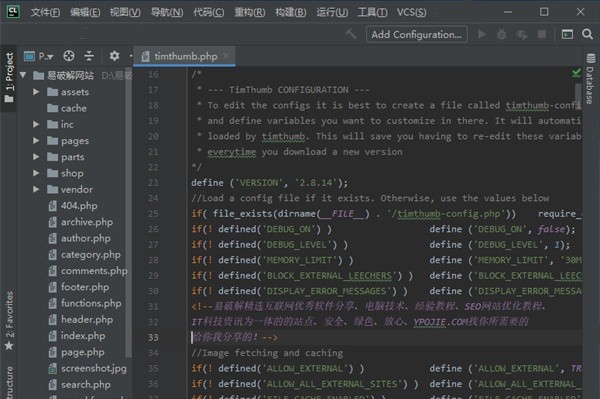Select index.php in project tree
The width and height of the screenshot is (600, 399).
(x=83, y=336)
